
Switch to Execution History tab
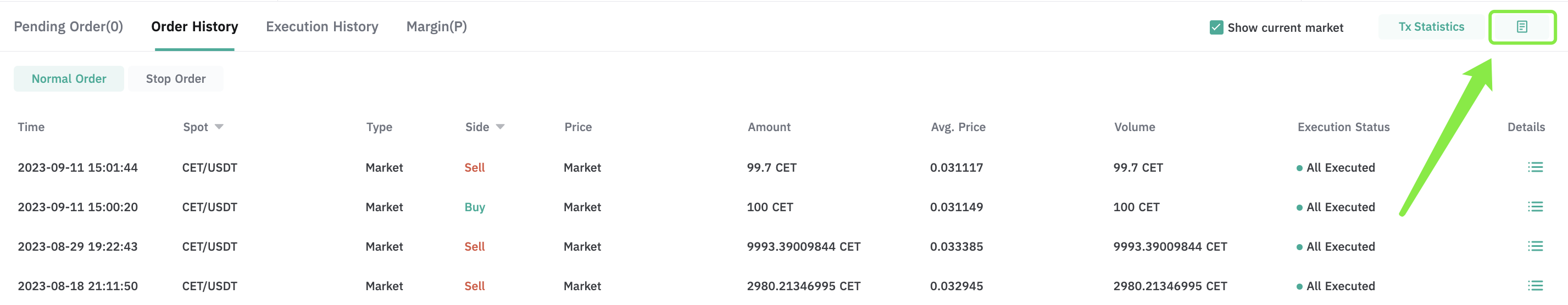322,27
